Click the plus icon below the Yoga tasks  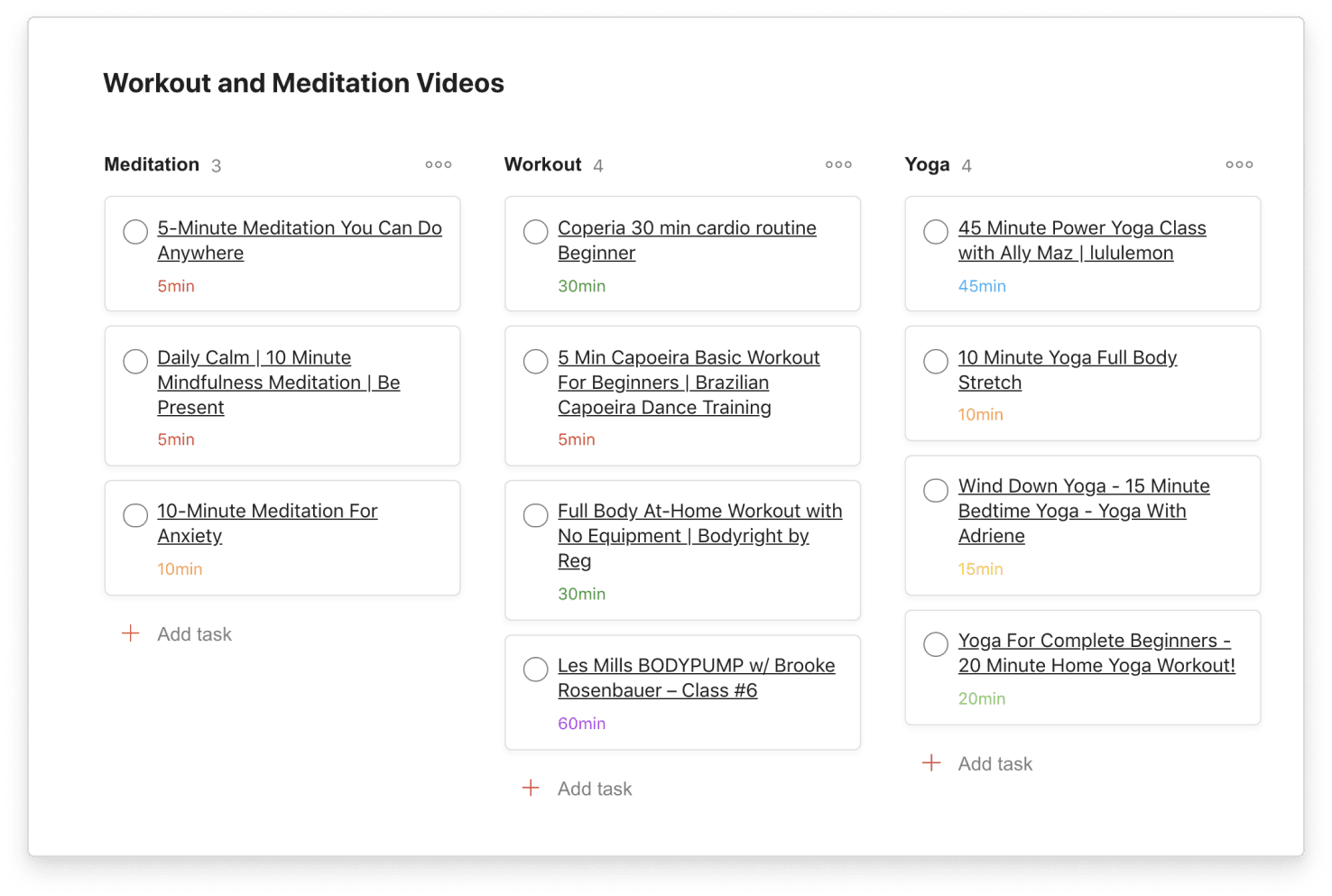(x=931, y=762)
